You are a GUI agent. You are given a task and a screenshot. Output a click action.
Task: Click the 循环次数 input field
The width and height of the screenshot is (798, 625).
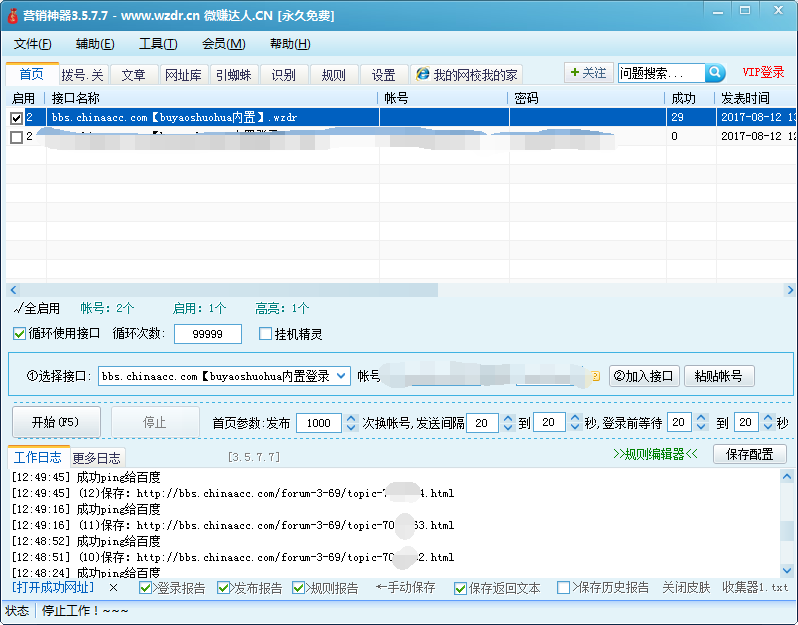(207, 334)
